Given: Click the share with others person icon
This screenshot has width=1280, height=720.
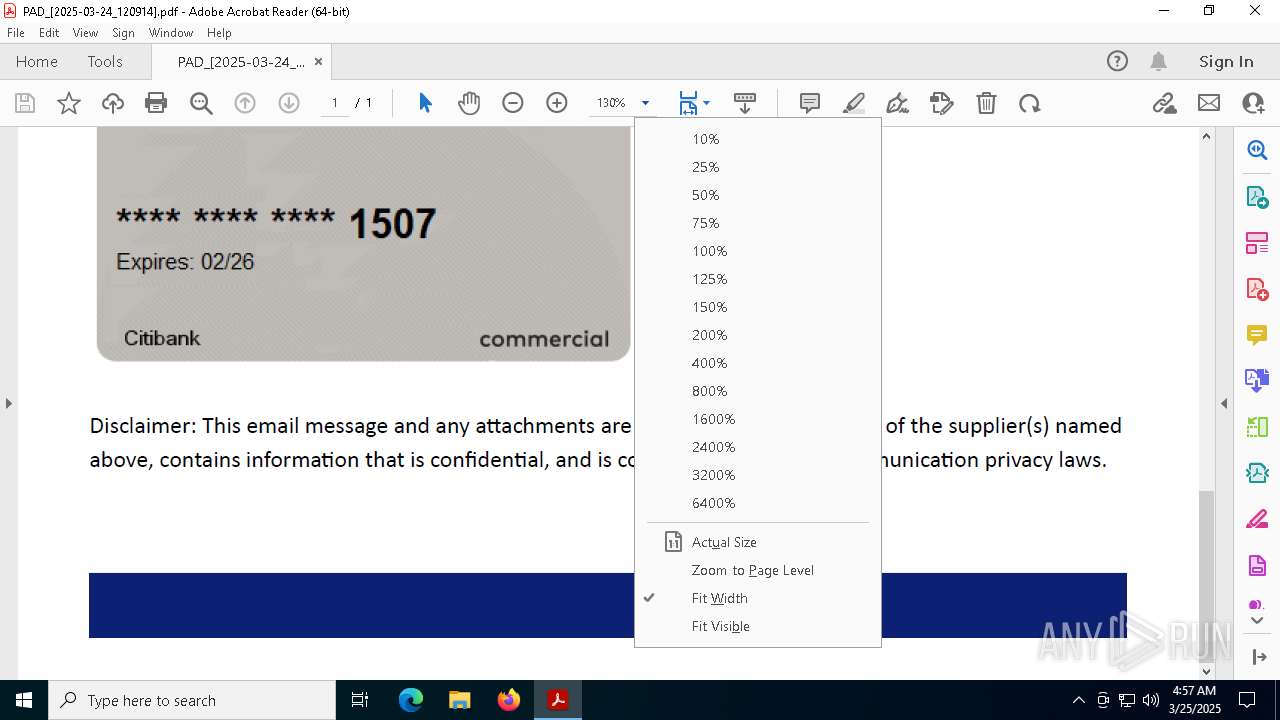Looking at the screenshot, I should (1253, 103).
